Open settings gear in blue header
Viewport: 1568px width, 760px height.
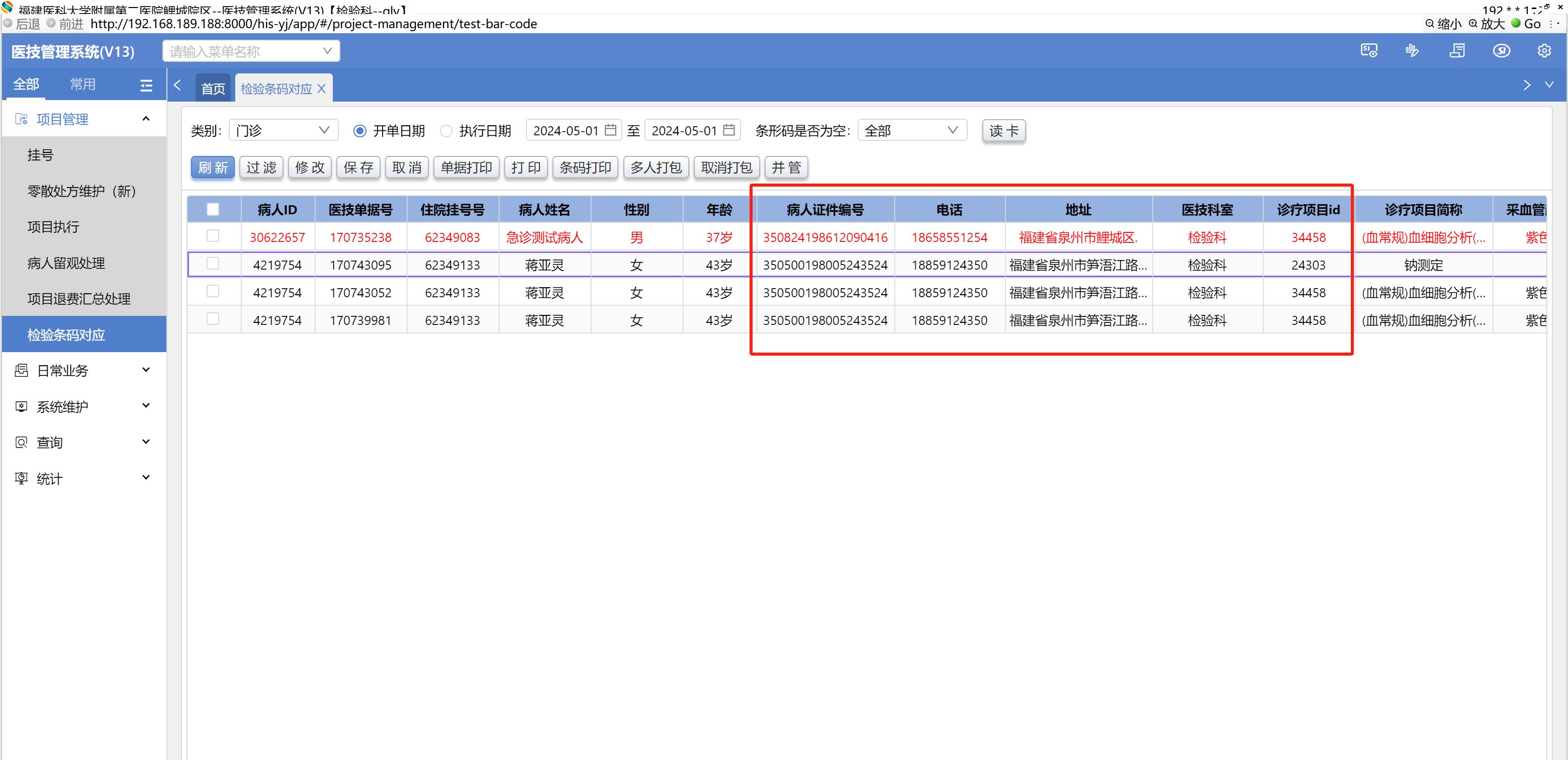tap(1544, 50)
